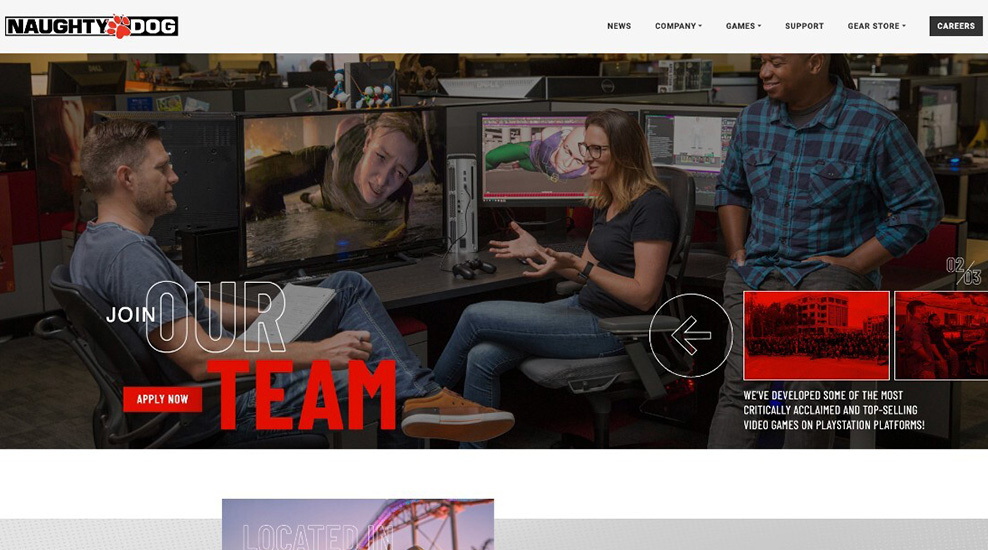Image resolution: width=988 pixels, height=550 pixels.
Task: Click the Join Our Team headline
Action: [x=252, y=356]
